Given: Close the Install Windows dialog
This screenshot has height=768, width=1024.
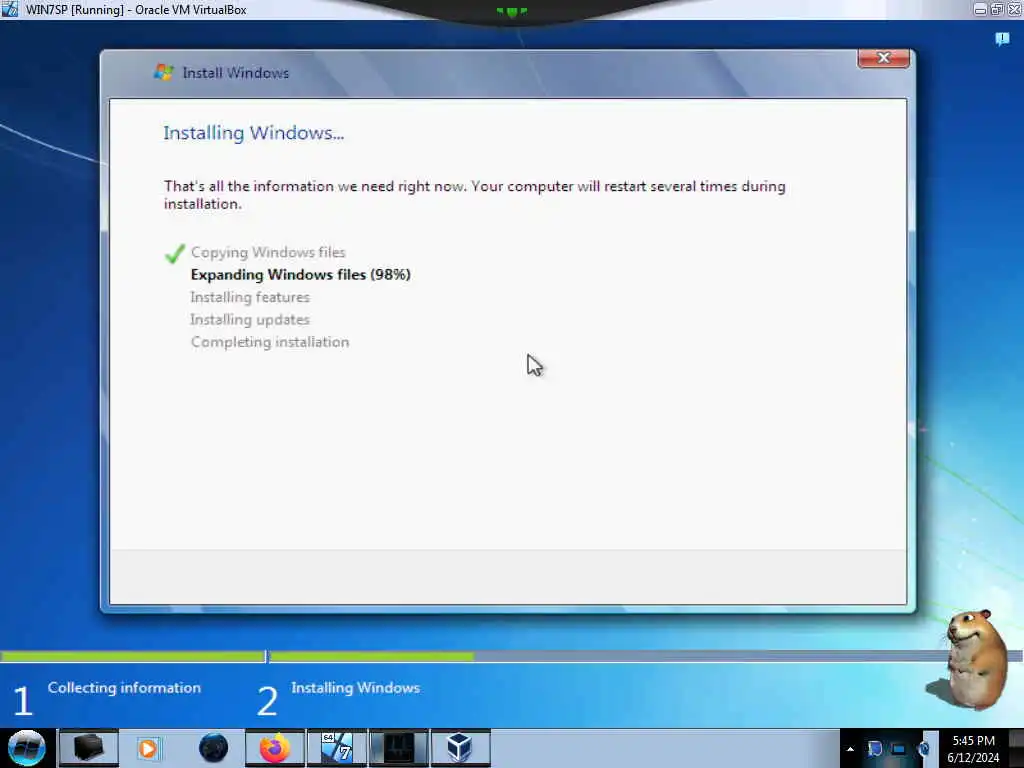Looking at the screenshot, I should point(884,58).
